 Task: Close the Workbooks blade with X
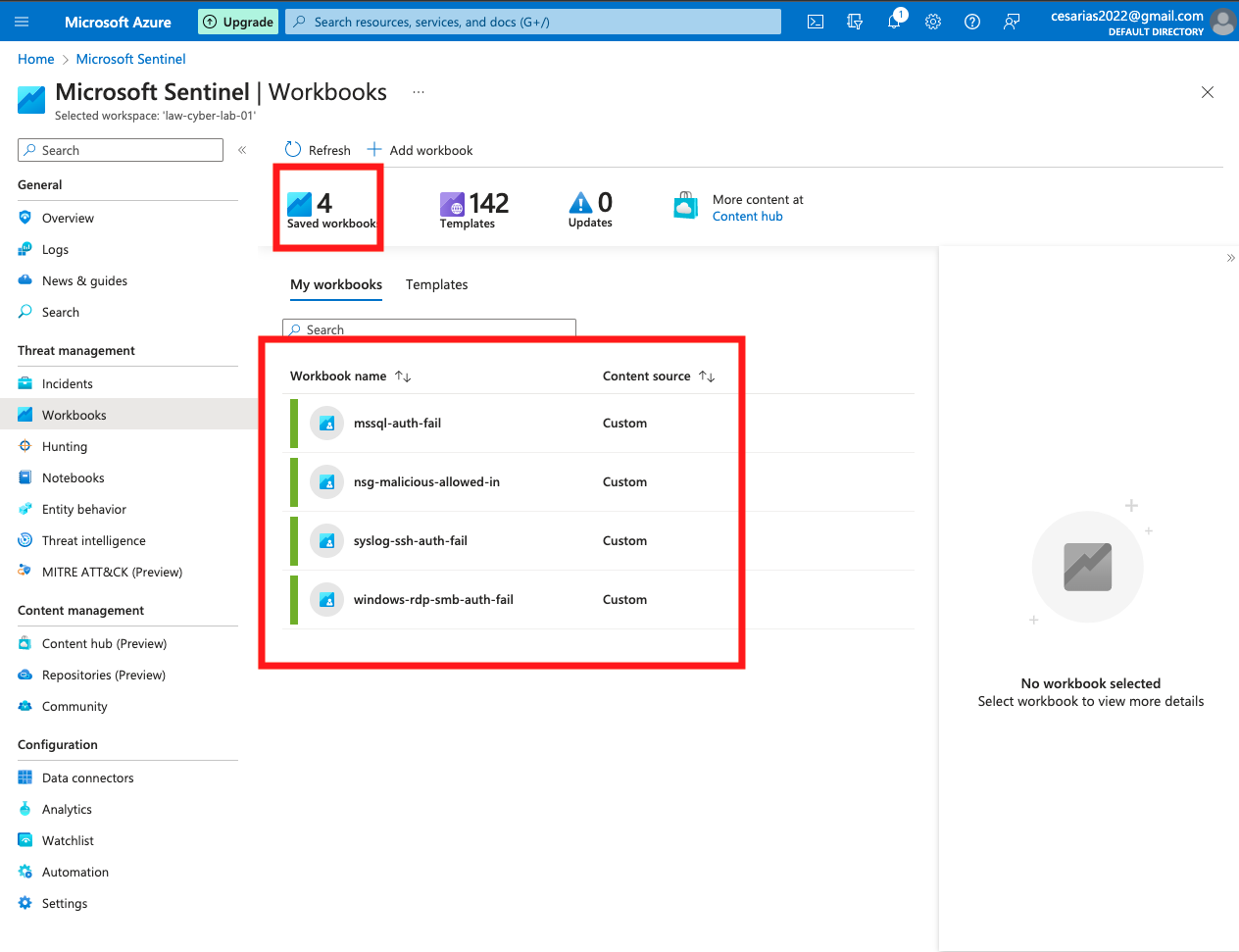click(1208, 92)
